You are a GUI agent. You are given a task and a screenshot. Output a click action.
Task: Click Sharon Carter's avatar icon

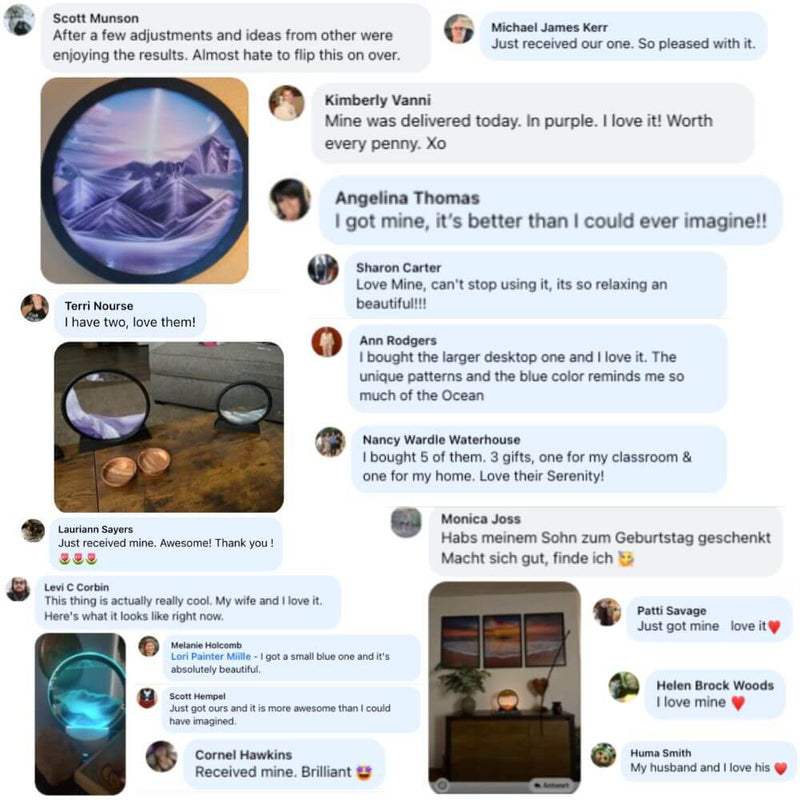tap(323, 269)
